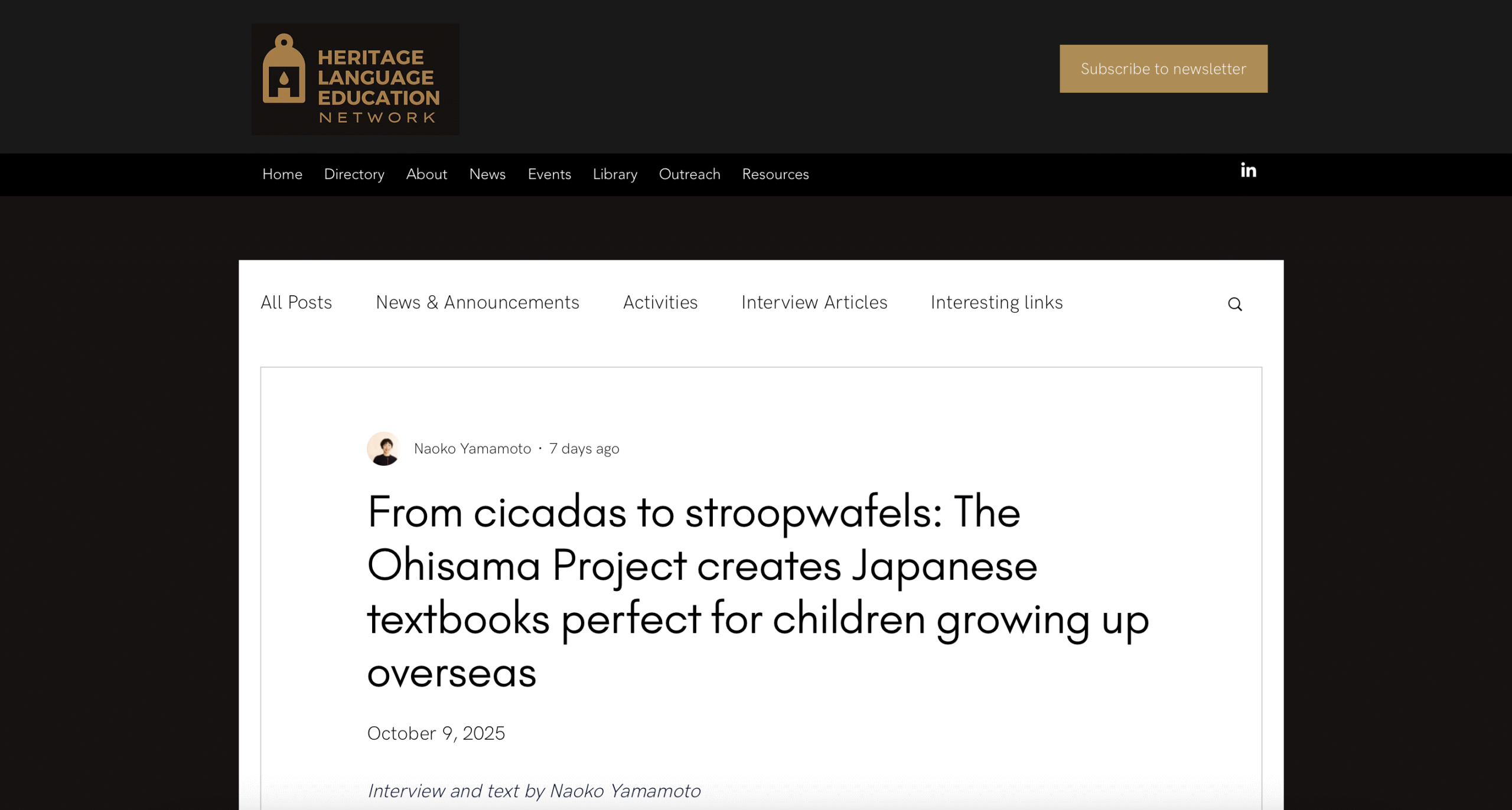1512x810 pixels.
Task: Click the blog search magnifier icon
Action: click(1234, 304)
